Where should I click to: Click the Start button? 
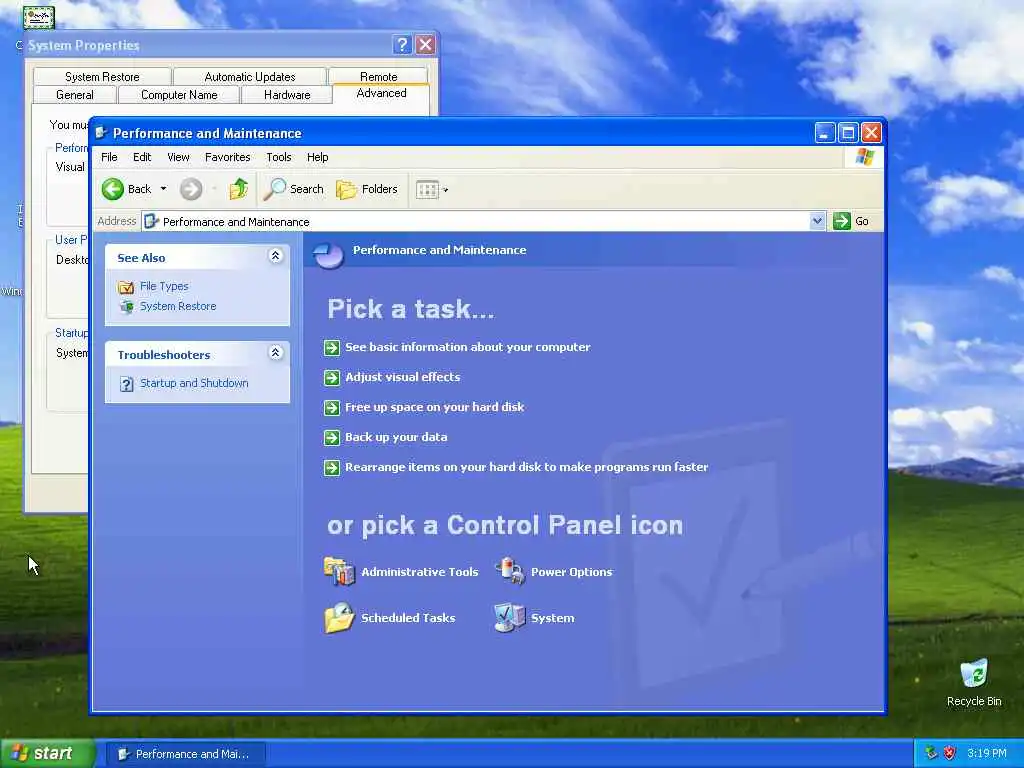pos(46,754)
